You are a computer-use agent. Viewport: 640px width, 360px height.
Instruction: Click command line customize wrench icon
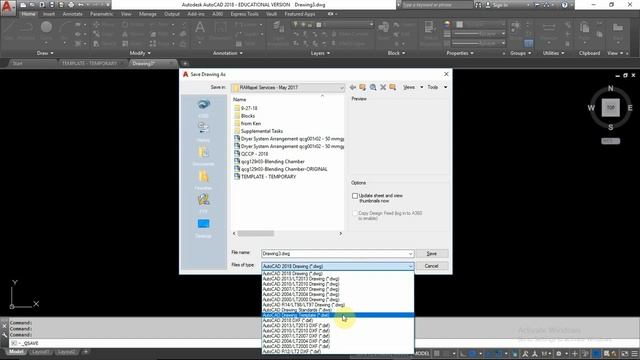(4, 335)
